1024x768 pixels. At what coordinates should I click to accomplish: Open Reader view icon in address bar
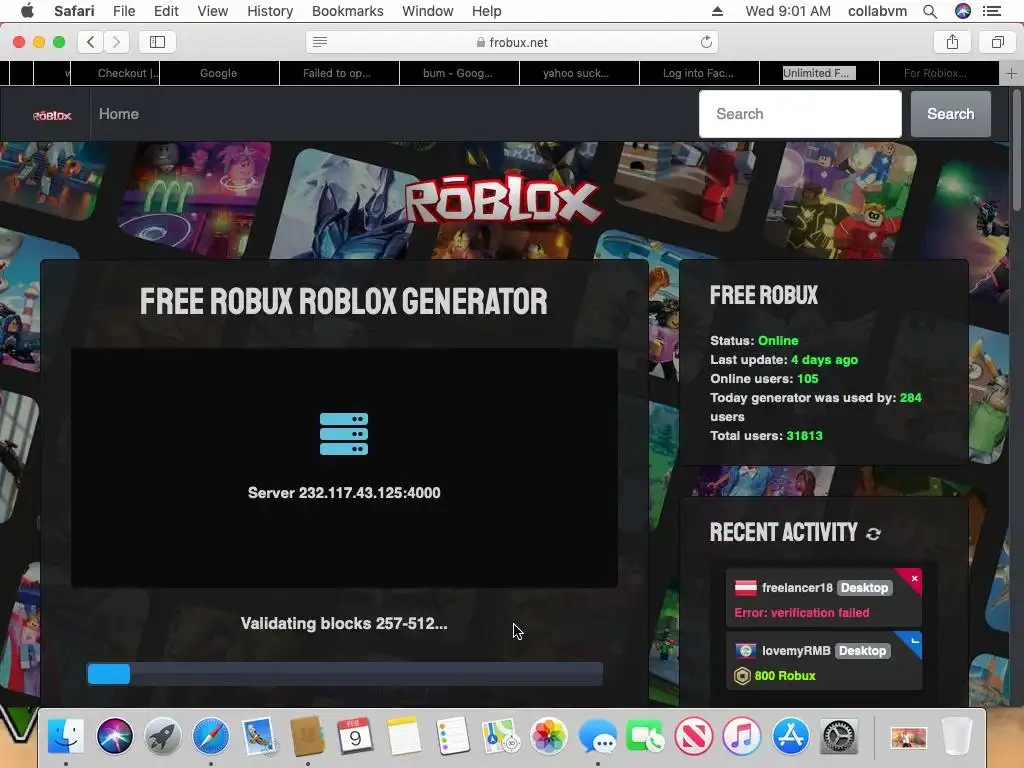pyautogui.click(x=319, y=42)
